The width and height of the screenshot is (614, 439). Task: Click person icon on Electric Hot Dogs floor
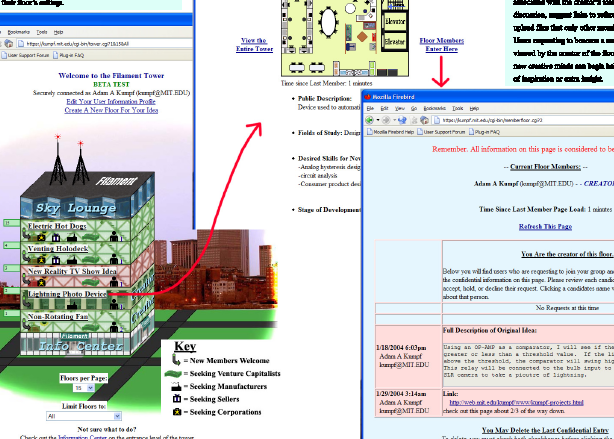point(114,237)
